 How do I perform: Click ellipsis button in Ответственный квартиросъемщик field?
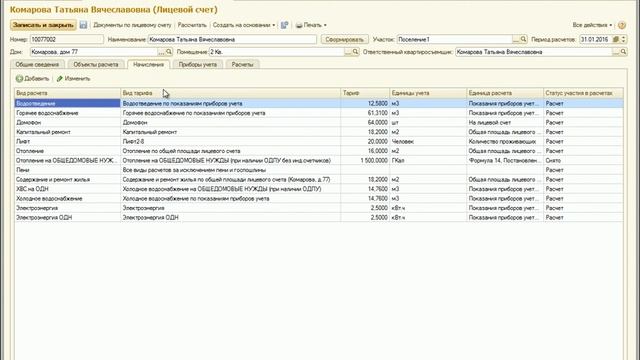[x=616, y=52]
